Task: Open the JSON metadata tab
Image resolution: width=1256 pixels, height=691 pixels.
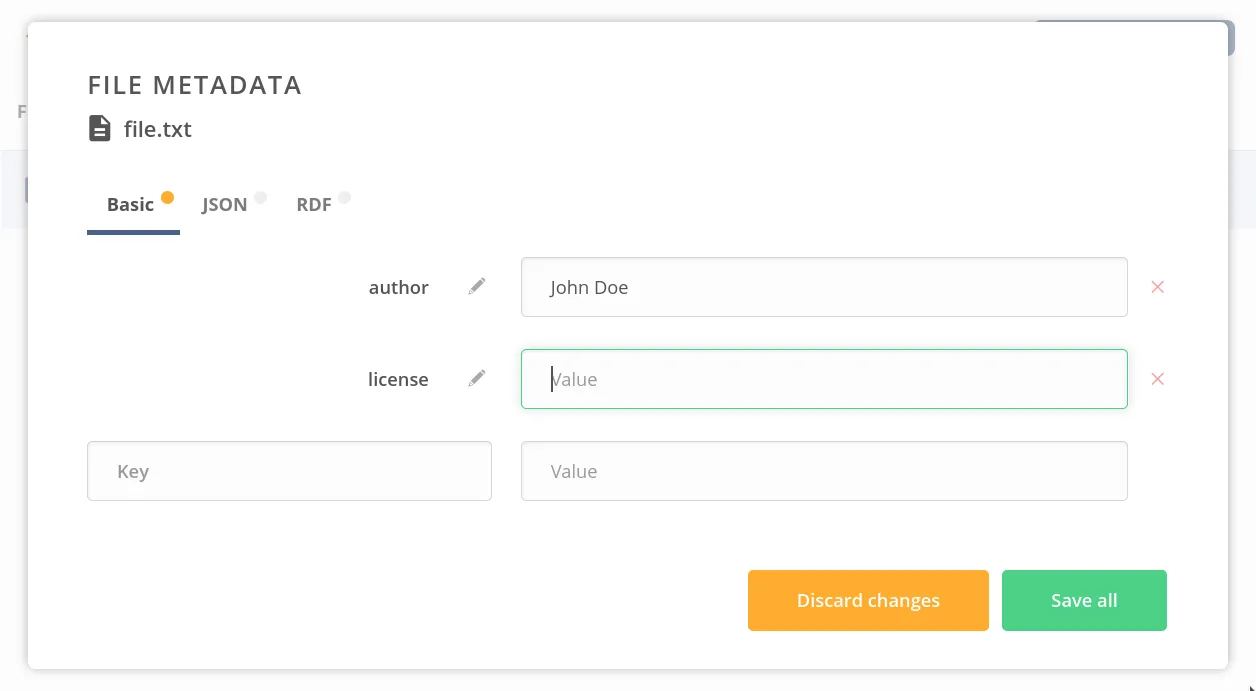Action: click(x=224, y=205)
